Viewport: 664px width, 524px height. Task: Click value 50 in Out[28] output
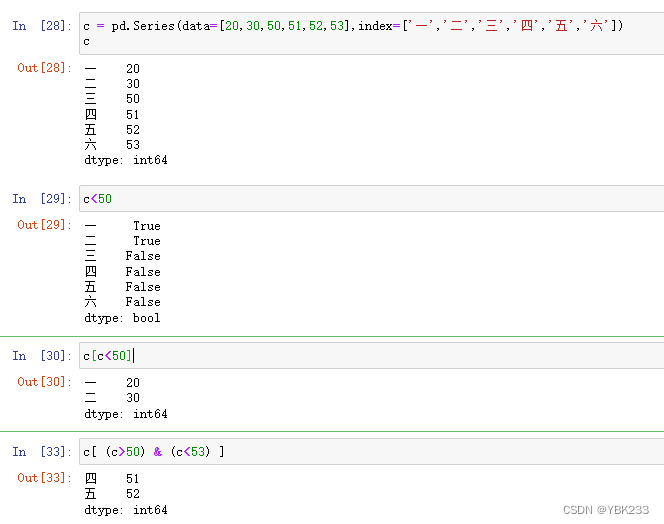(133, 99)
